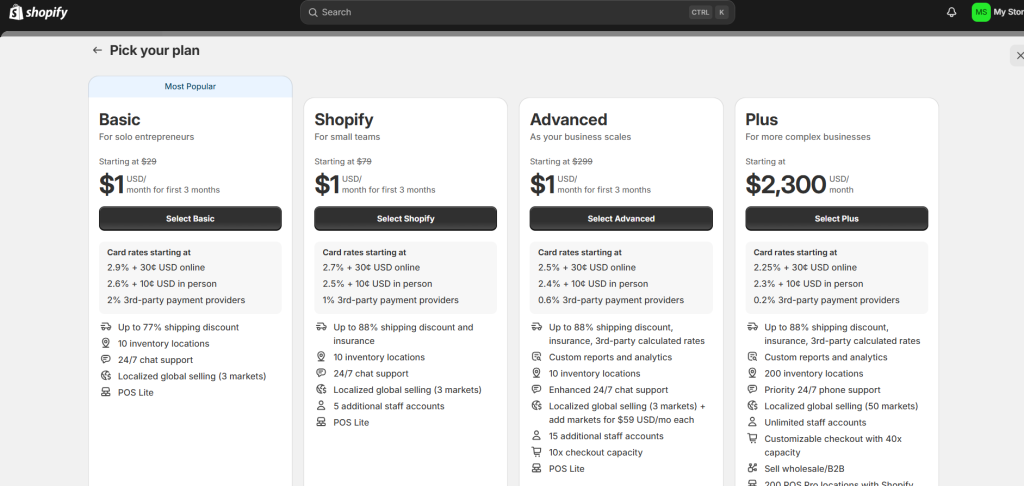Image resolution: width=1024 pixels, height=486 pixels.
Task: Click the staff icon beside 15 additional staff accounts
Action: click(537, 436)
